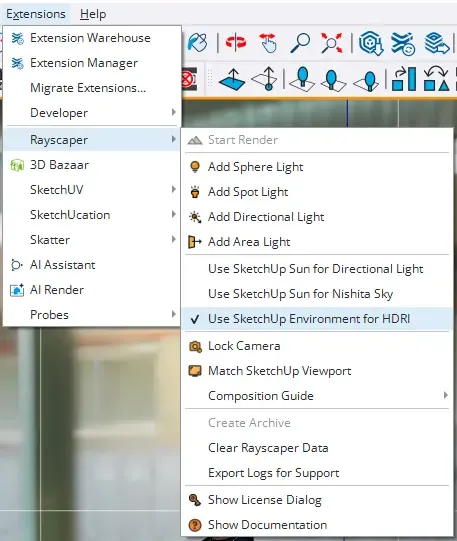The width and height of the screenshot is (457, 541).
Task: Open Extension Warehouse toolbar icon
Action: [x=403, y=43]
